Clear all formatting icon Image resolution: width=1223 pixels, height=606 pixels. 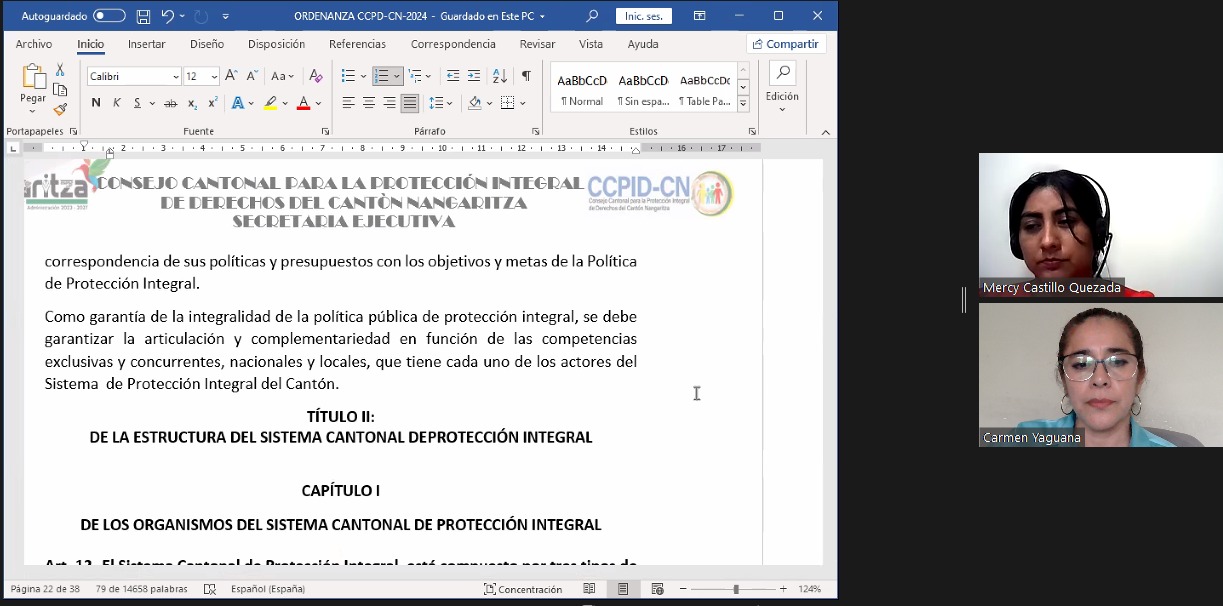click(316, 76)
